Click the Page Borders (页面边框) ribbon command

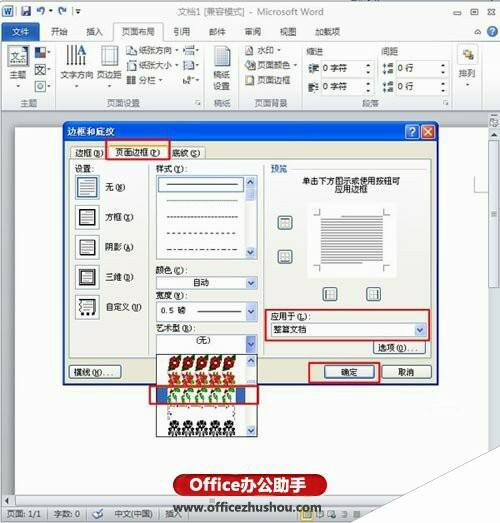tap(268, 80)
